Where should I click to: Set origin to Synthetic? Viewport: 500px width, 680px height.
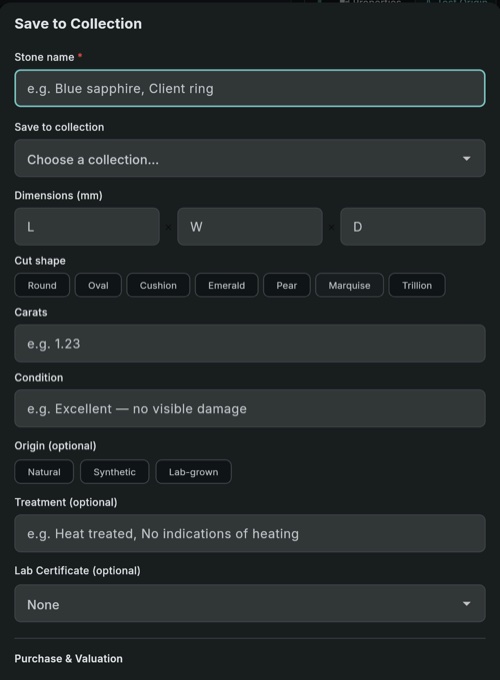pyautogui.click(x=114, y=472)
